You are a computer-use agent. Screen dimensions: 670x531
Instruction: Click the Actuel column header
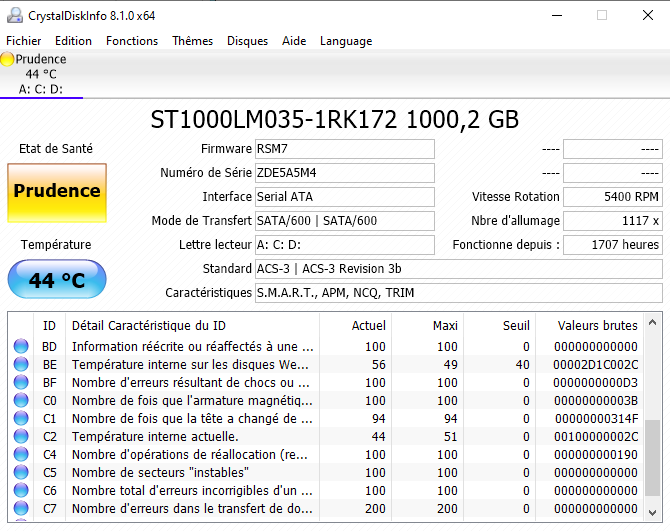click(x=356, y=326)
